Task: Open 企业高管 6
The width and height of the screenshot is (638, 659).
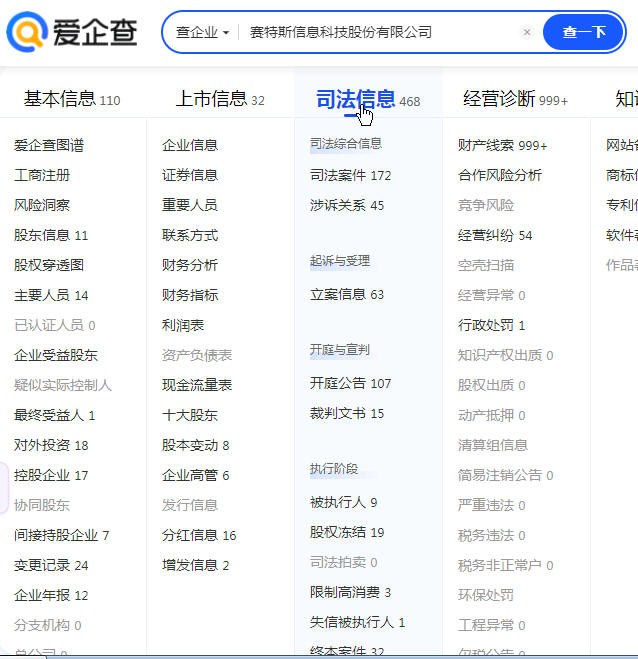Action: [195, 475]
